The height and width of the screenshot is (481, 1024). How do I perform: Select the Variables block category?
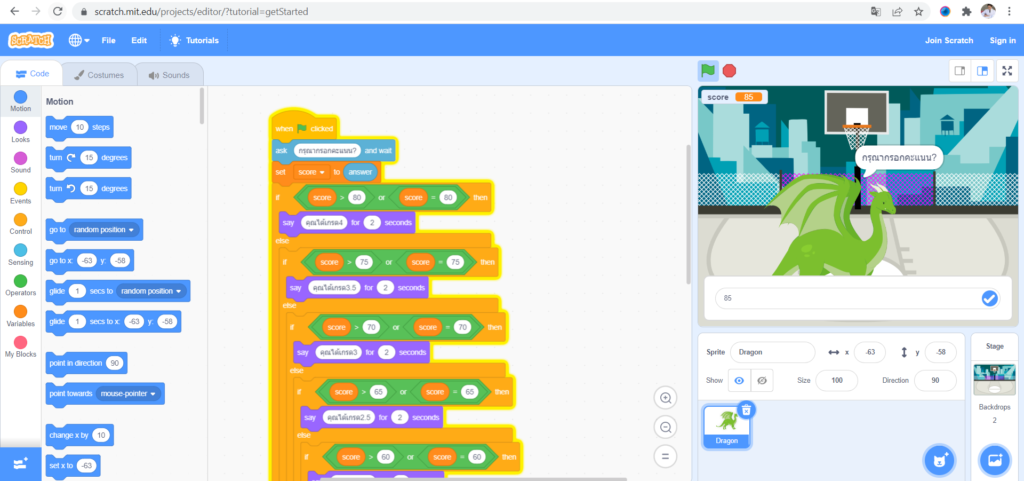point(20,317)
